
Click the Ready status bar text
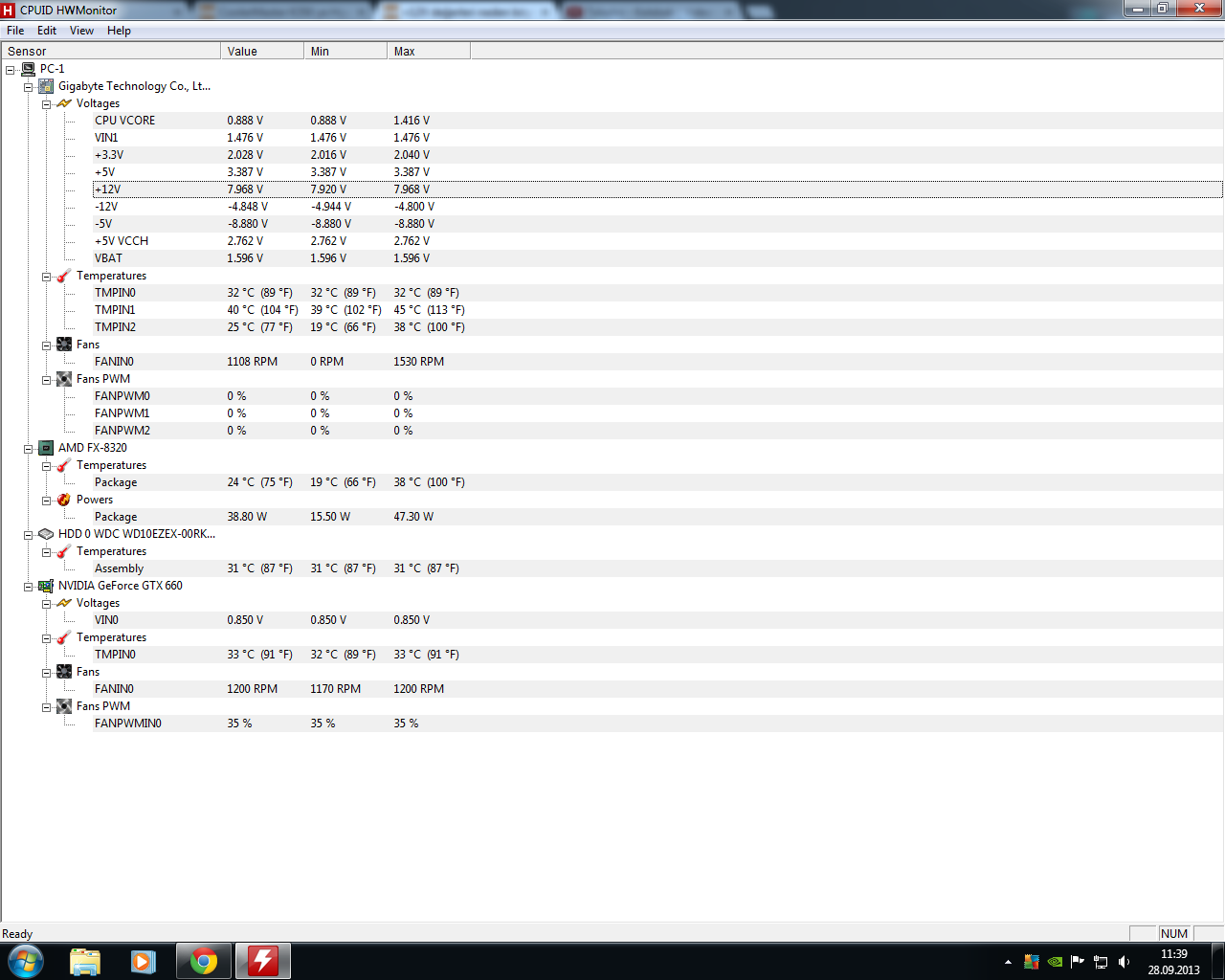tap(17, 934)
